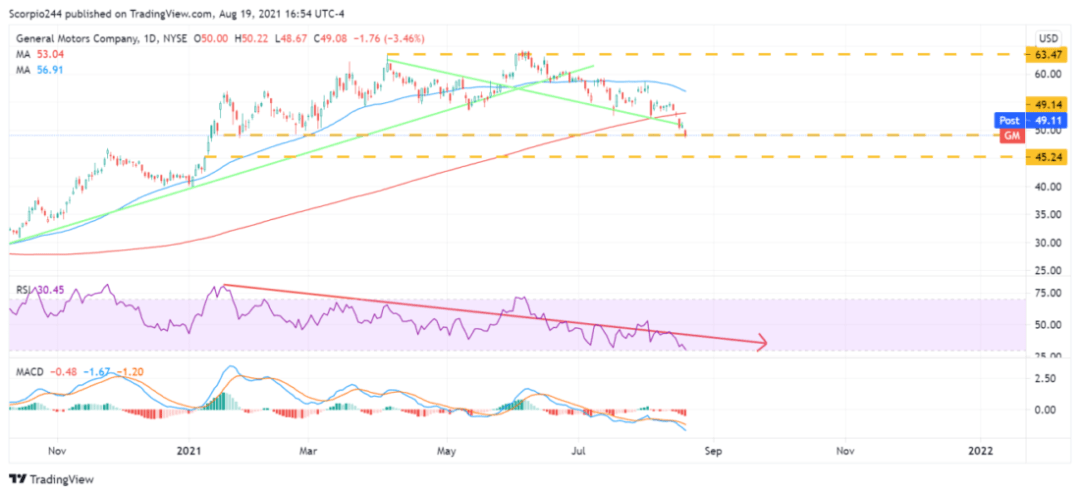The image size is (1080, 495).
Task: Click the MACD indicator label
Action: (30, 372)
